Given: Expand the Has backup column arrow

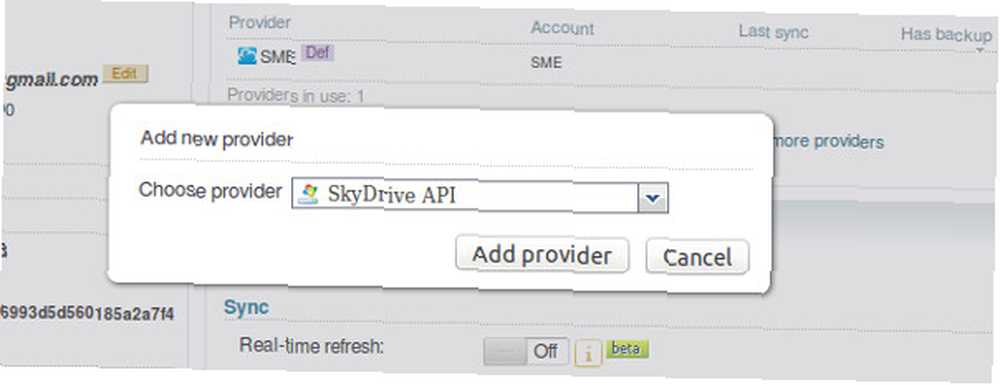Looking at the screenshot, I should (x=979, y=50).
